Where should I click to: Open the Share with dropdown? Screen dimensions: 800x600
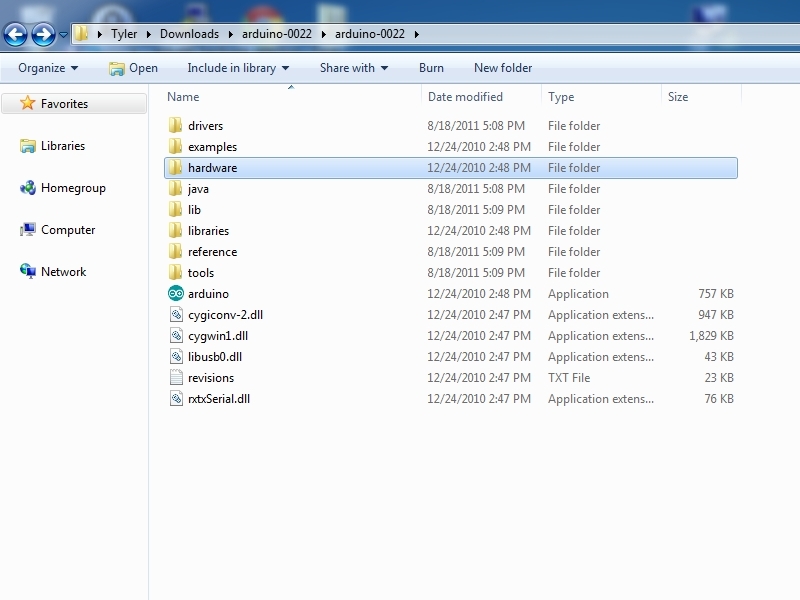click(354, 68)
